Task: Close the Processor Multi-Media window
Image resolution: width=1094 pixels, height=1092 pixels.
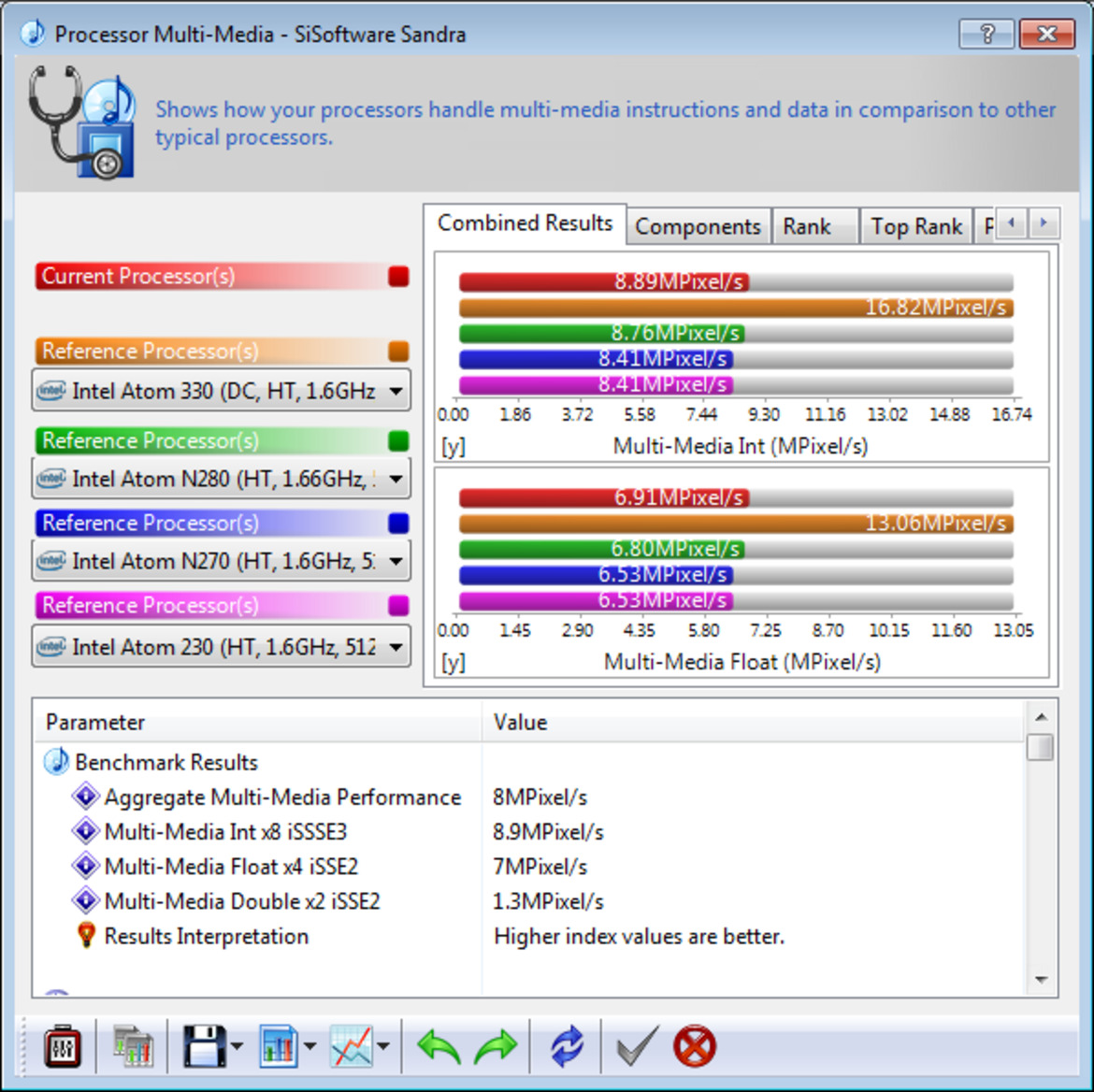Action: coord(1046,34)
